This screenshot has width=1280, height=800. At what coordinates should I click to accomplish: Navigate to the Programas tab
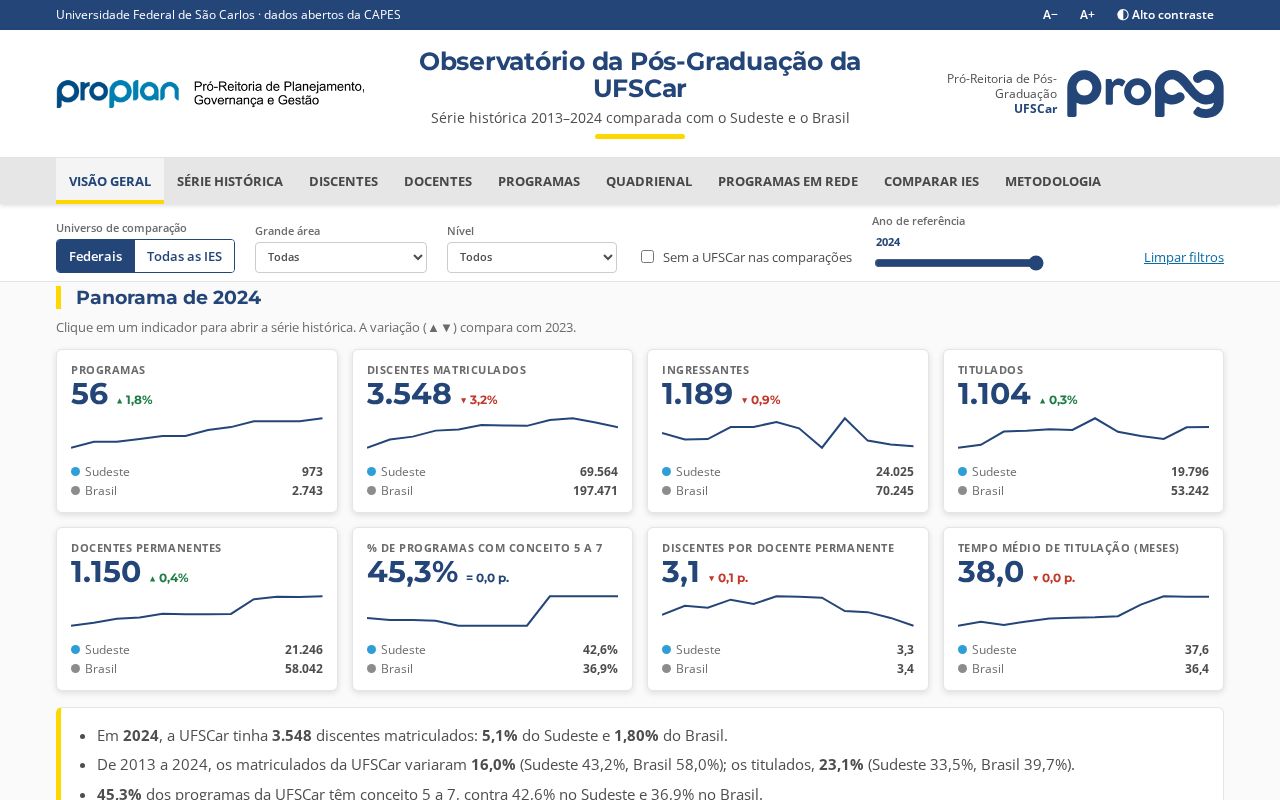539,181
